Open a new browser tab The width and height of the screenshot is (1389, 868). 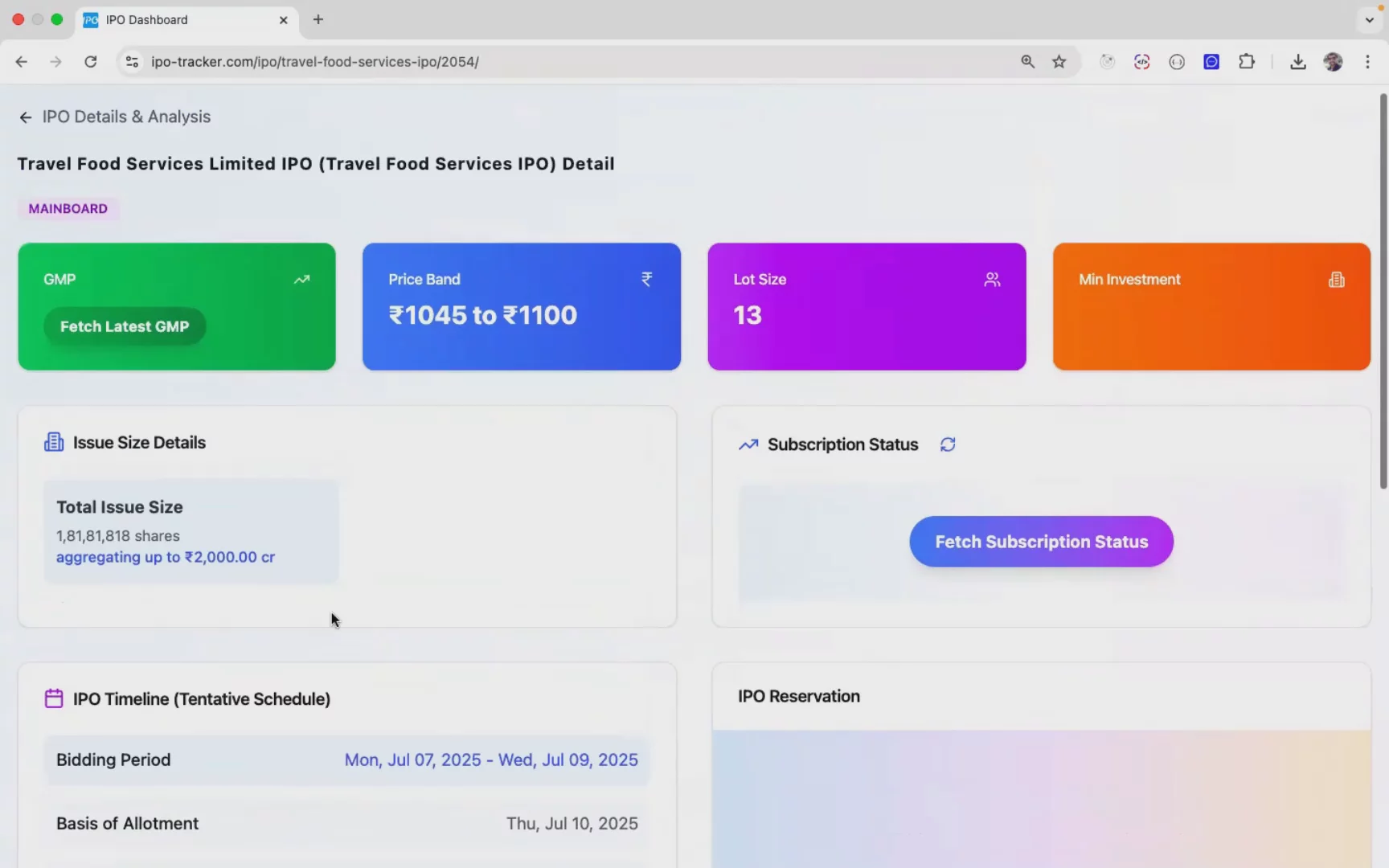click(x=318, y=20)
